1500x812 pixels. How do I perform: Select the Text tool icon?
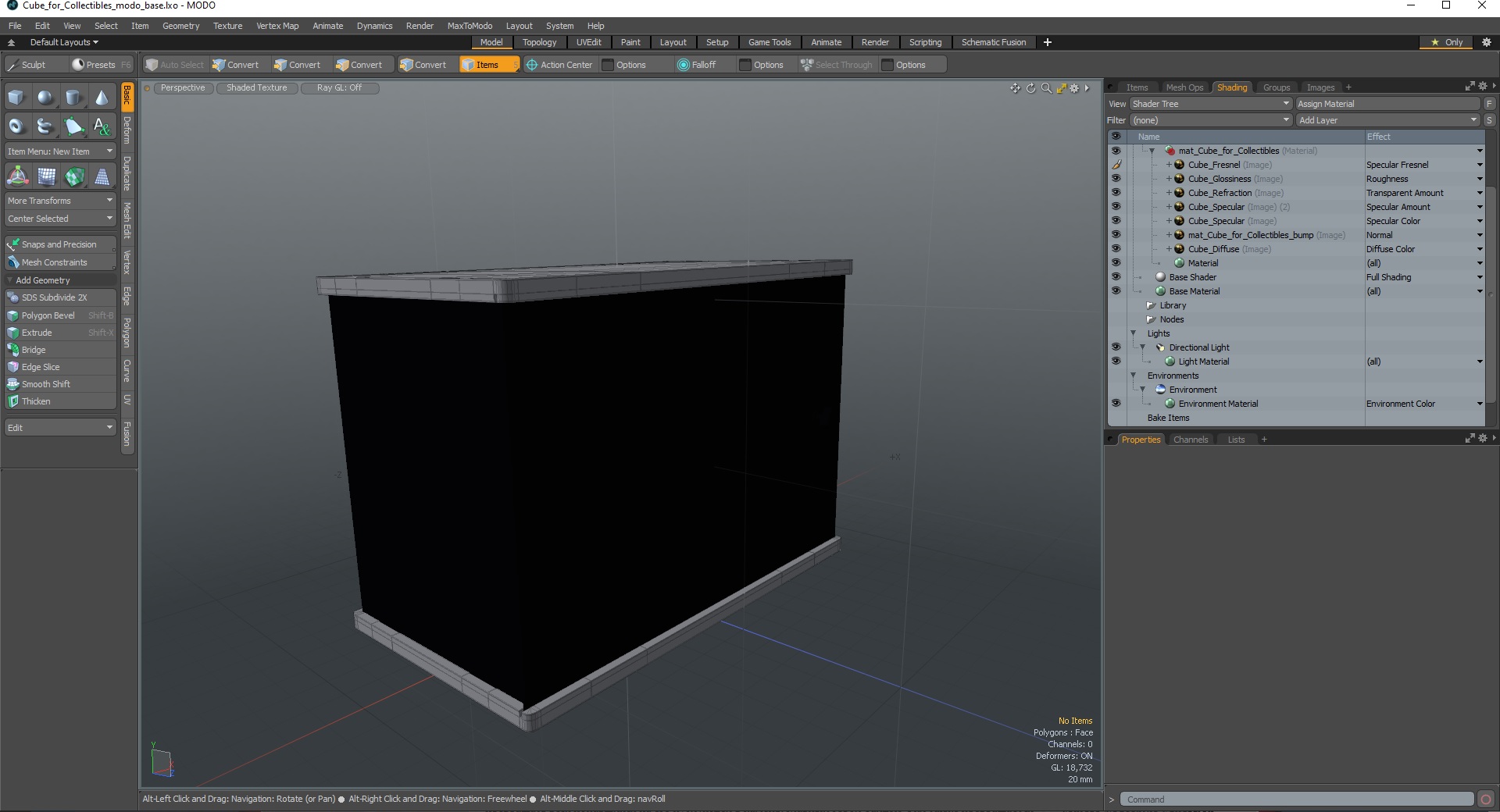point(102,126)
